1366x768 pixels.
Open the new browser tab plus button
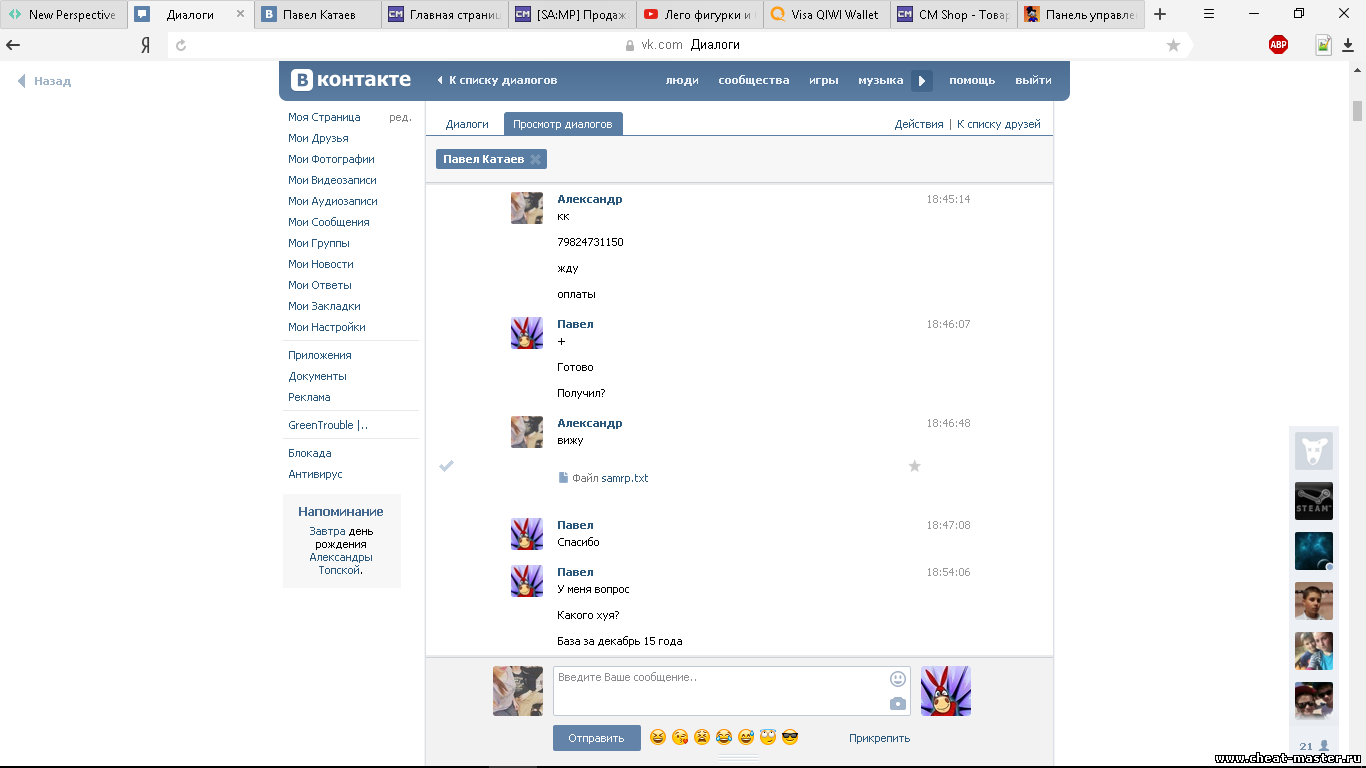pos(1160,14)
